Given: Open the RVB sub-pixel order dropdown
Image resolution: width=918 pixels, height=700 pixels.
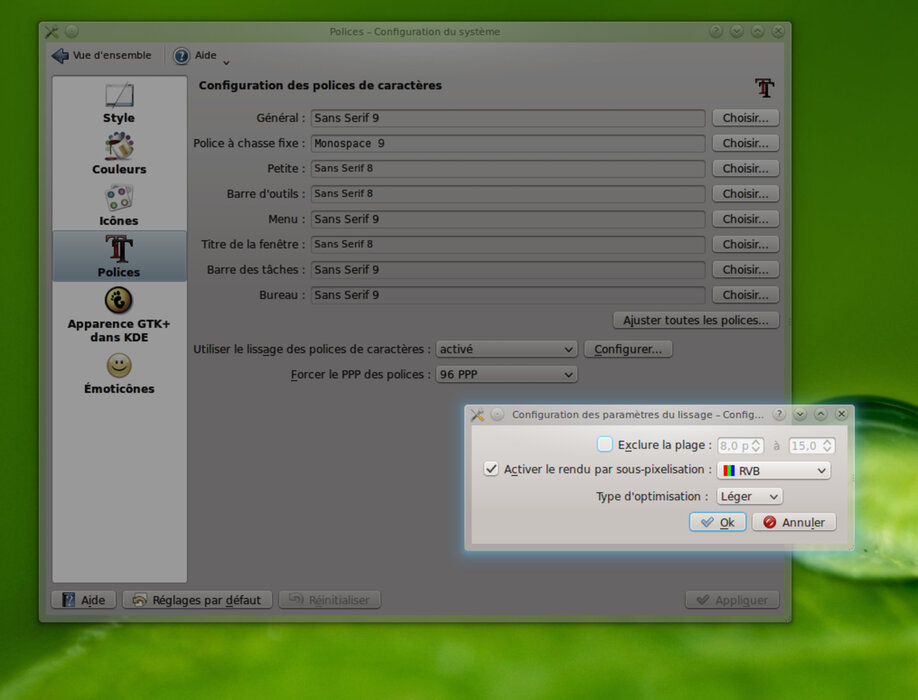Looking at the screenshot, I should 773,470.
